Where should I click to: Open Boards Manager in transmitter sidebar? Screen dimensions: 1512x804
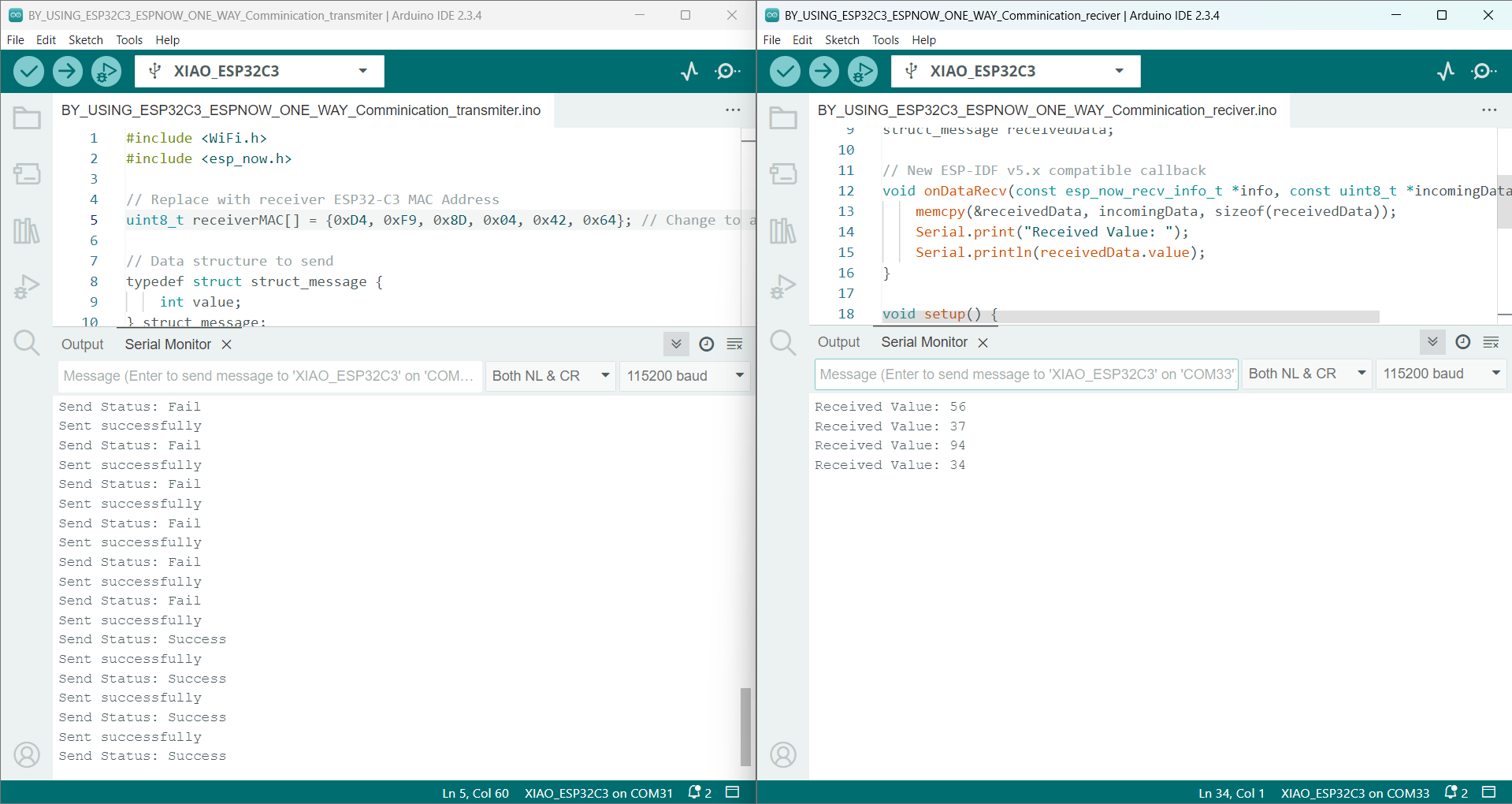point(27,173)
